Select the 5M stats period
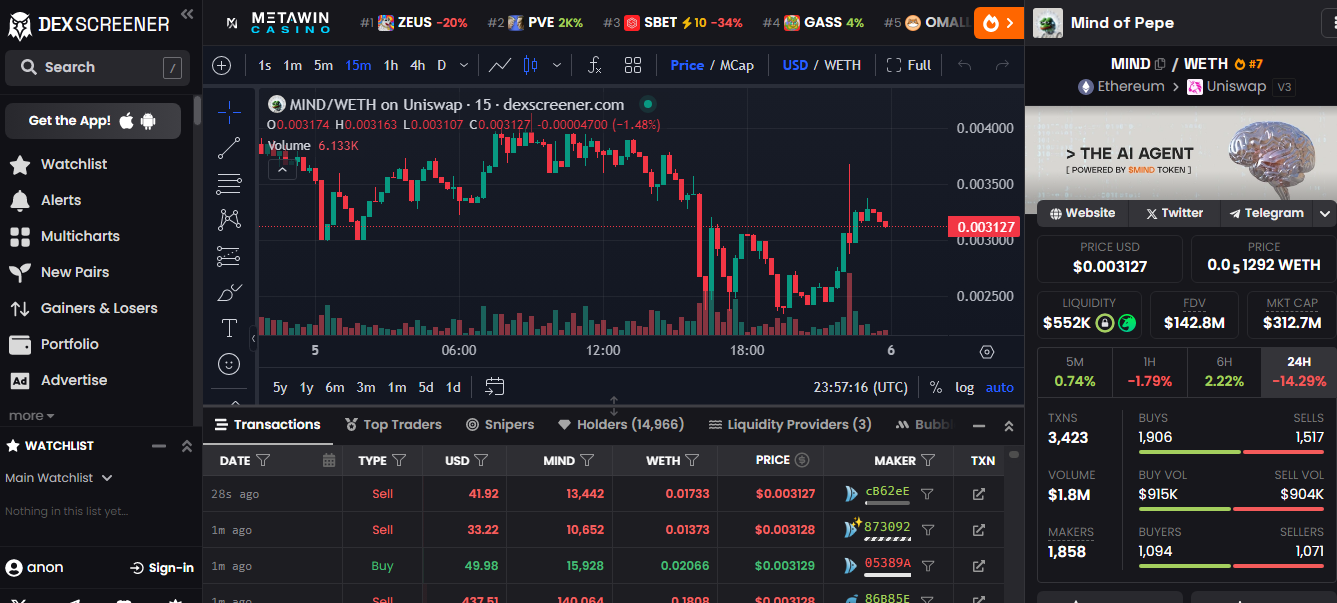Screen dimensions: 1337x603 tap(1074, 372)
